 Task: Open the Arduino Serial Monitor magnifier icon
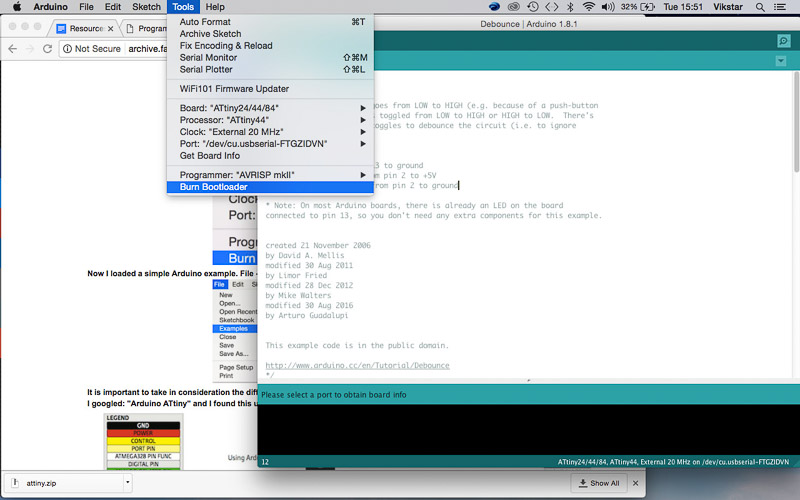pos(783,41)
